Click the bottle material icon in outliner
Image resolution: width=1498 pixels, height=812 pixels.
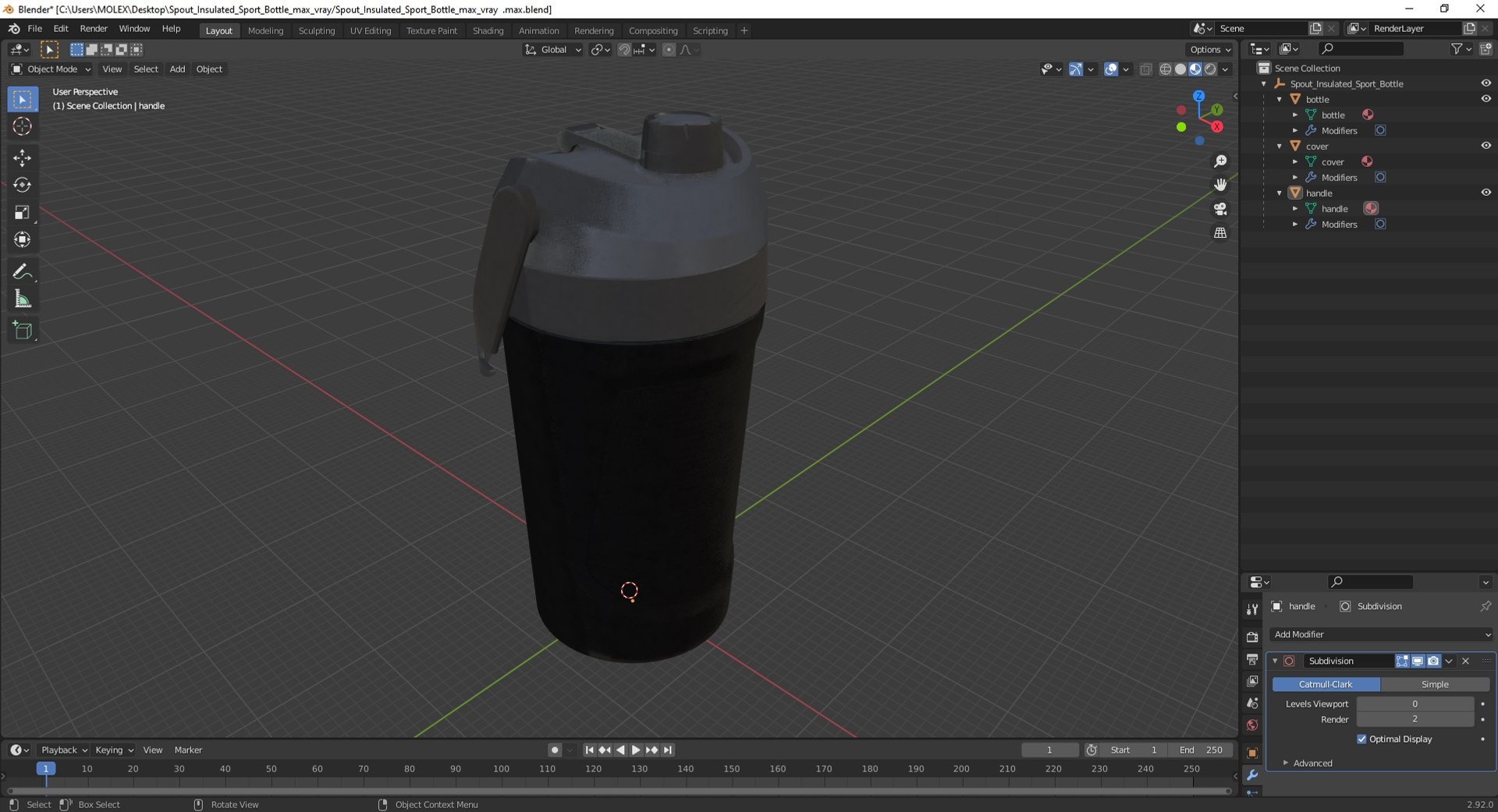(x=1368, y=115)
